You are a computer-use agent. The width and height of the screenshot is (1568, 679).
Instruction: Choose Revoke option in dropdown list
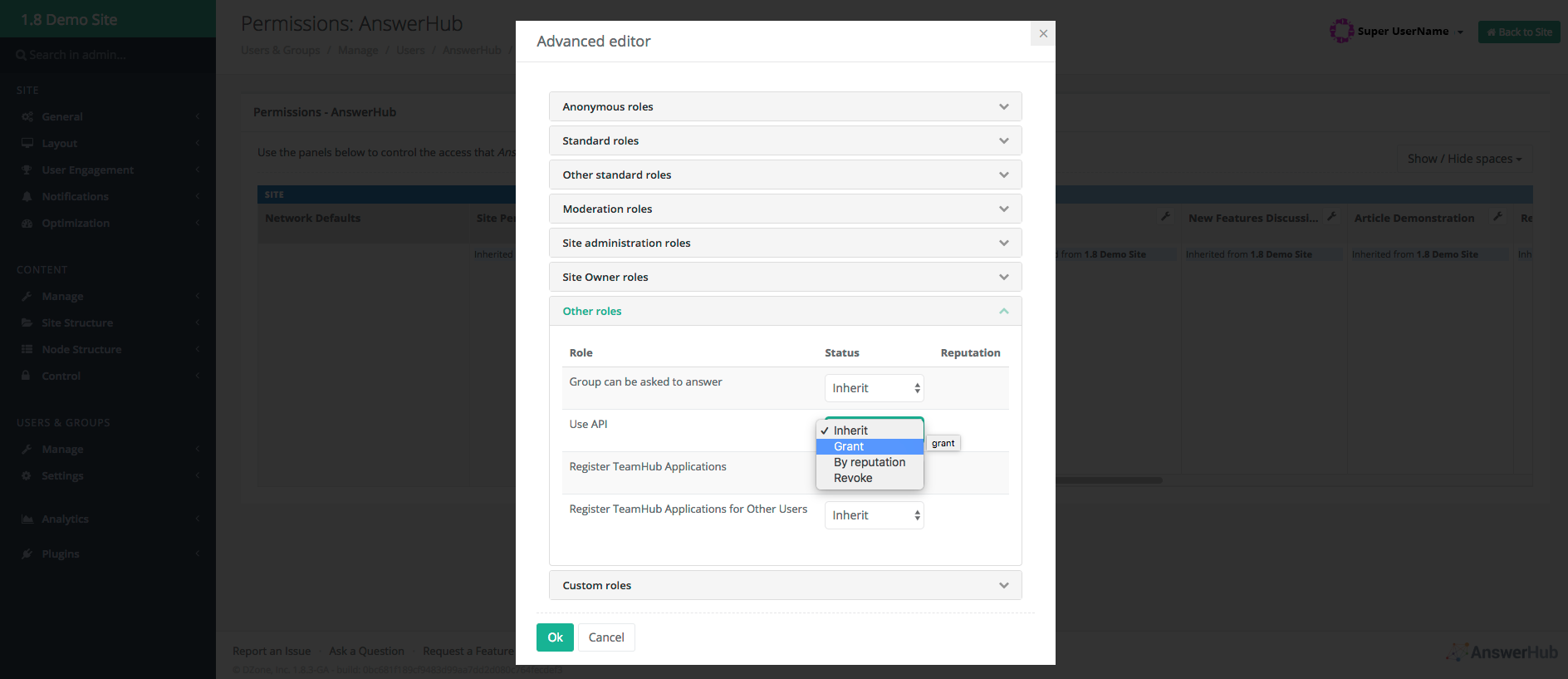(x=870, y=478)
